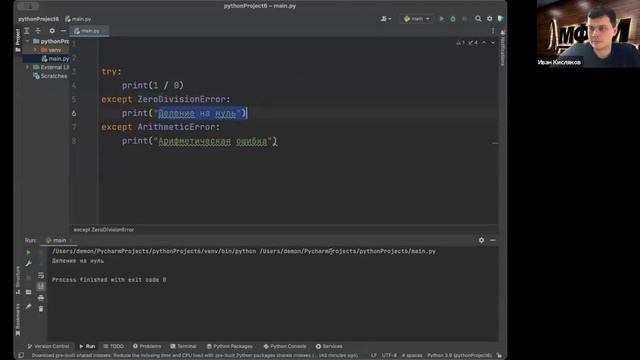Screen dimensions: 640x360
Task: Place cursor in 'Арифметическая ошибка' string
Action: click(213, 141)
